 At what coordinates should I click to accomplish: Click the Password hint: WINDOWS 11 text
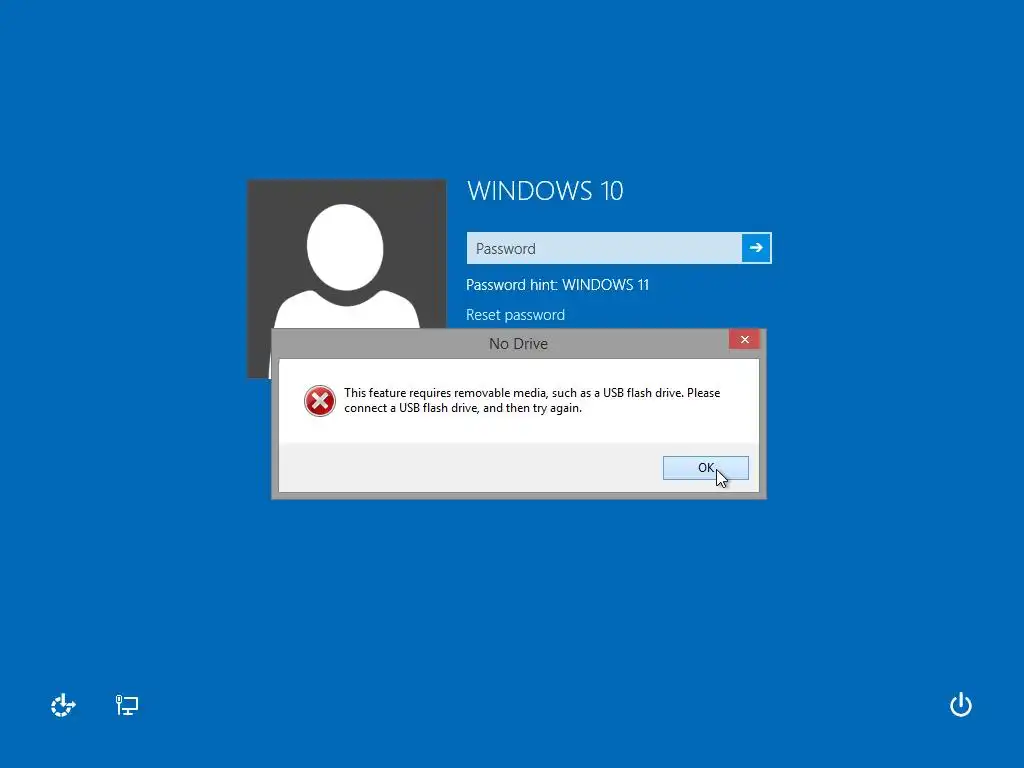click(x=557, y=285)
